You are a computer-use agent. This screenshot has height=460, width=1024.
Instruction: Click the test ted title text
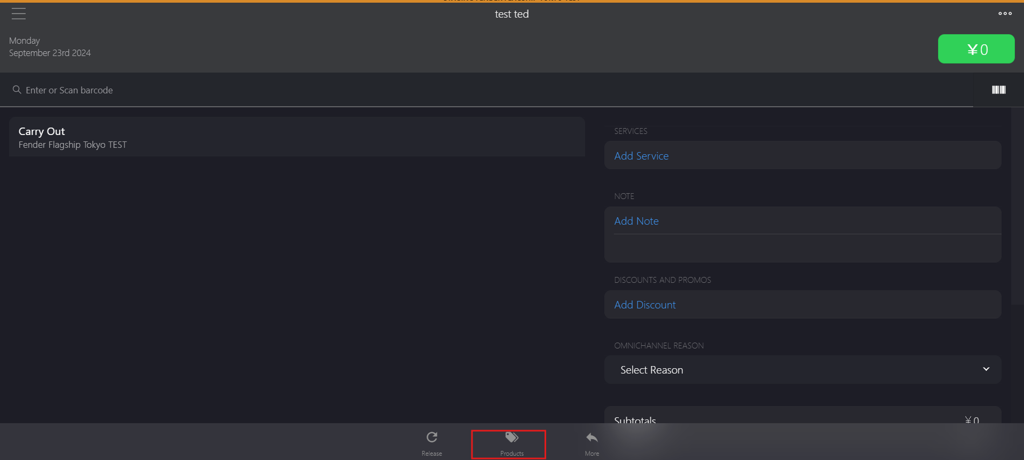click(x=512, y=14)
